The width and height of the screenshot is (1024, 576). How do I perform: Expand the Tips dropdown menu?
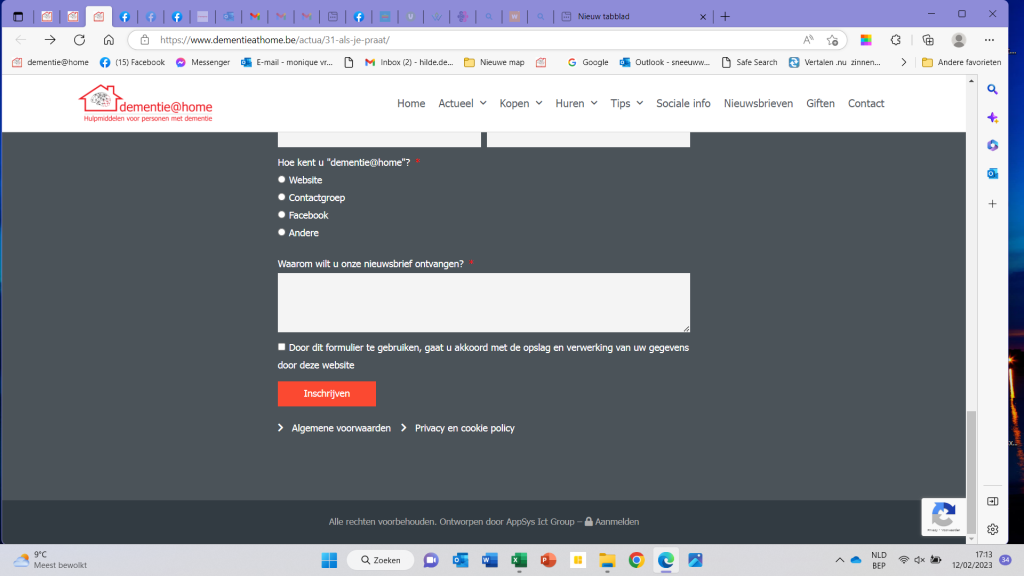click(626, 104)
